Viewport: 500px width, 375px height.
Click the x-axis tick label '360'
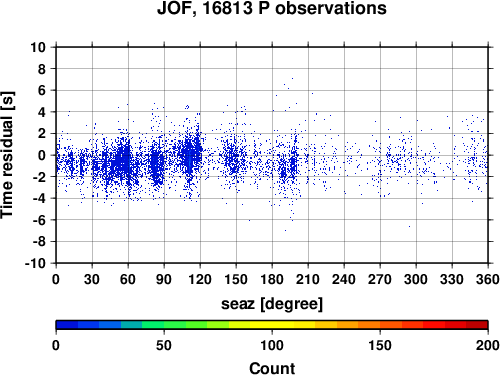pyautogui.click(x=488, y=279)
